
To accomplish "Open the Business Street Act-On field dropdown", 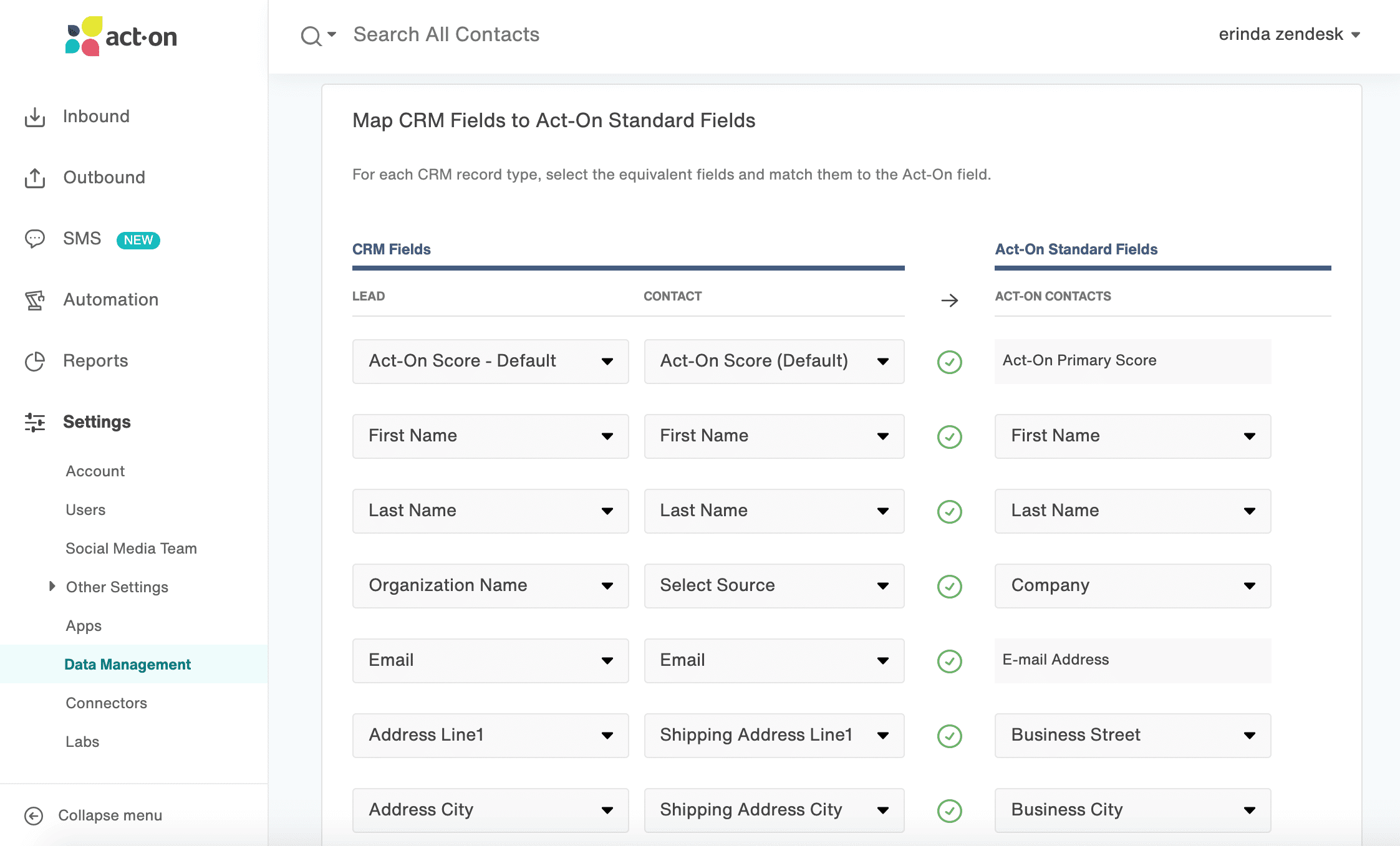I will pyautogui.click(x=1132, y=736).
